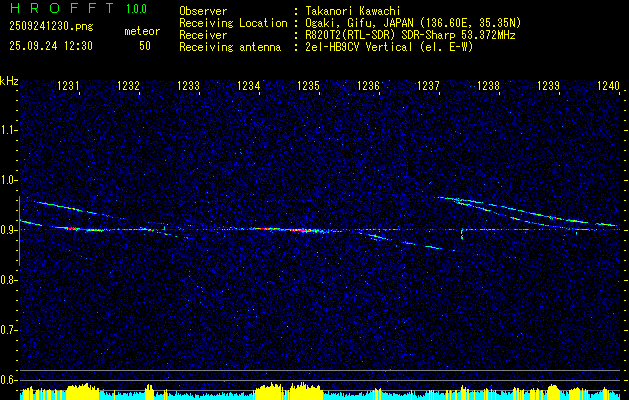Click the Receiving Location label
629x400 pixels.
click(233, 23)
